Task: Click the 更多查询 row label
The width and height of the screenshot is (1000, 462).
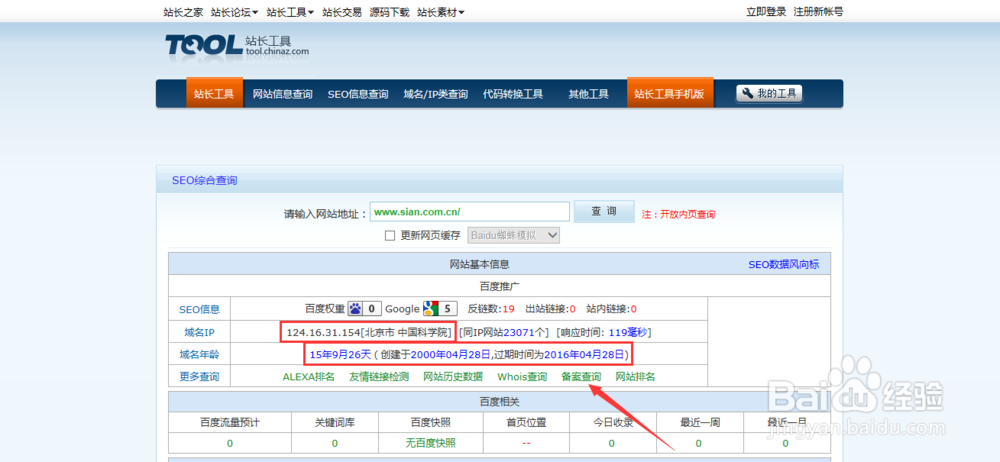Action: pos(199,376)
